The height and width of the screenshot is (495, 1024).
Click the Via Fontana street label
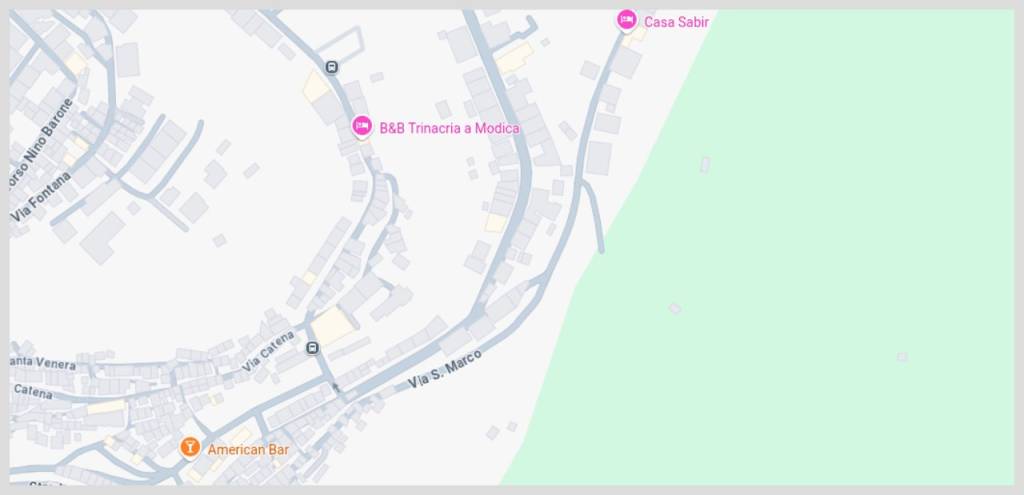pos(42,196)
